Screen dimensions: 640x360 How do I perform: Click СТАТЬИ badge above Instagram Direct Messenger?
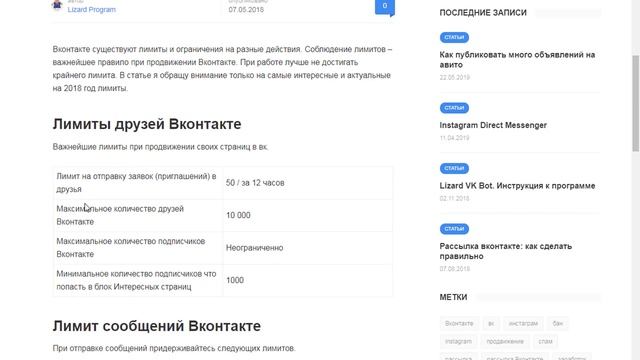454,108
